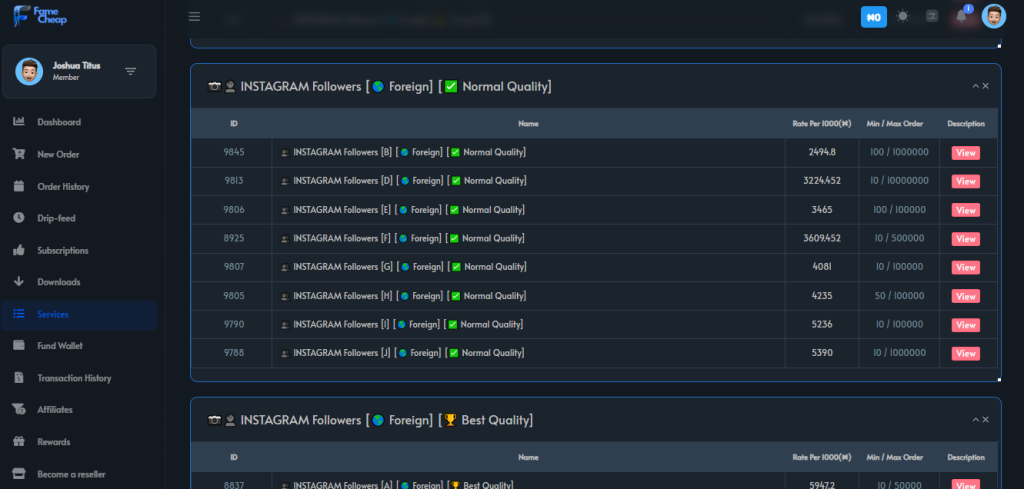View description for service 9805
The height and width of the screenshot is (489, 1024).
click(965, 296)
